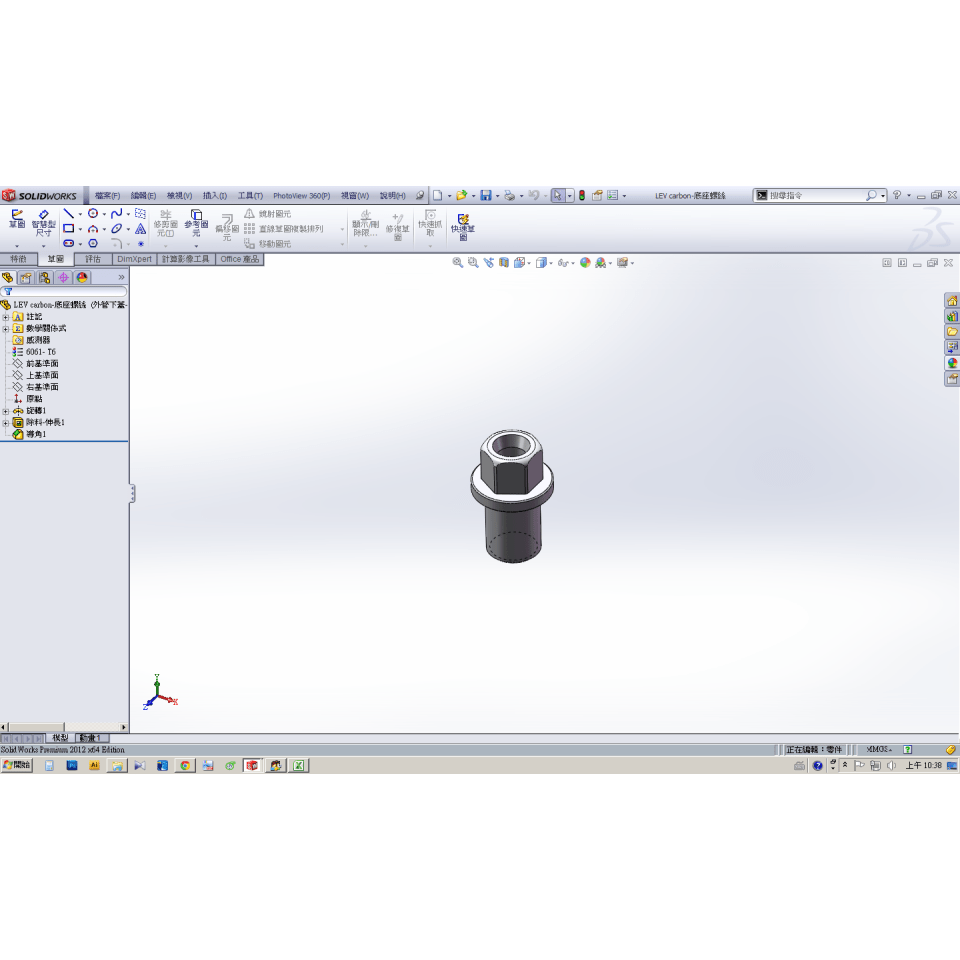Expand the 除料-伸長1 cut feature node
Viewport: 960px width, 960px height.
(6, 423)
